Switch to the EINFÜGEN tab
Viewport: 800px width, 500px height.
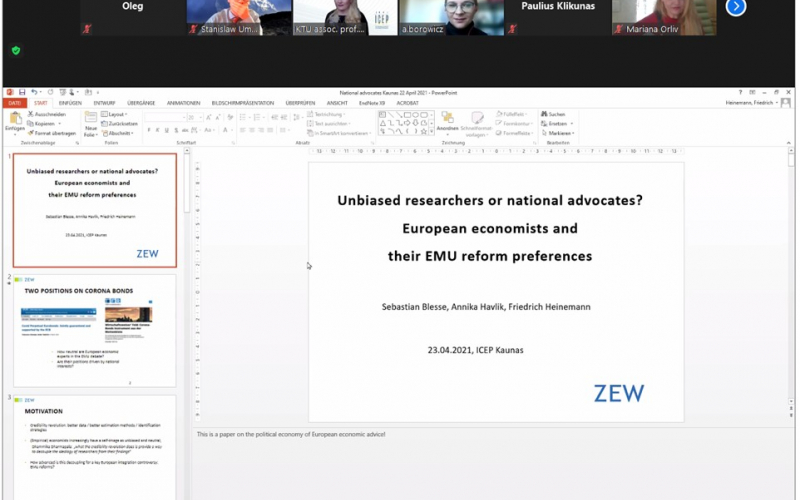[70, 103]
